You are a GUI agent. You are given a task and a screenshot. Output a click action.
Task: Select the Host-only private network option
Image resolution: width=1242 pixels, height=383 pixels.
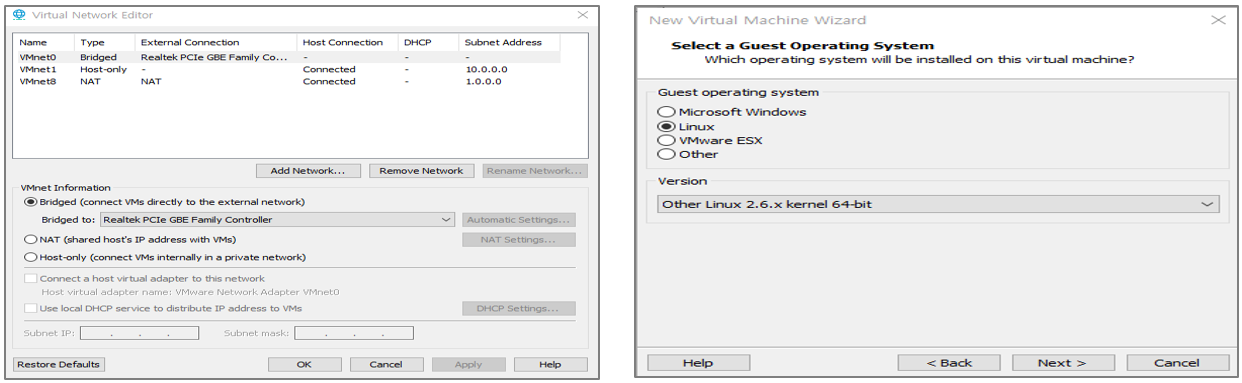click(30, 257)
